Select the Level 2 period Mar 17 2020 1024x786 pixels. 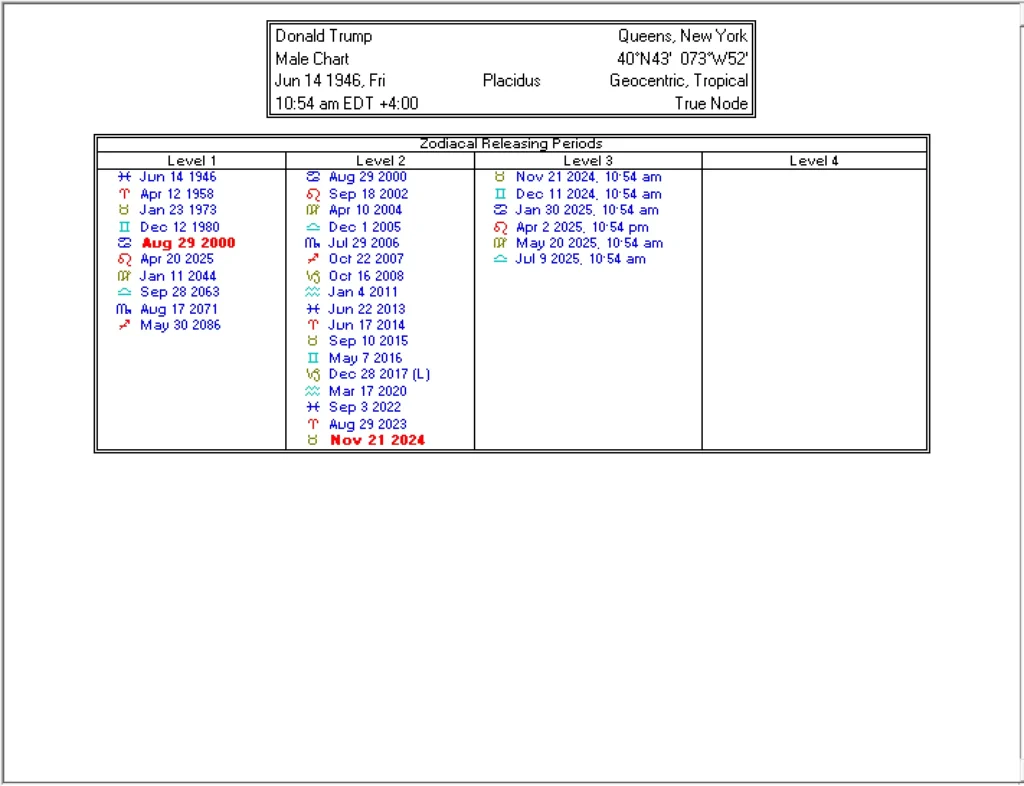[x=367, y=391]
